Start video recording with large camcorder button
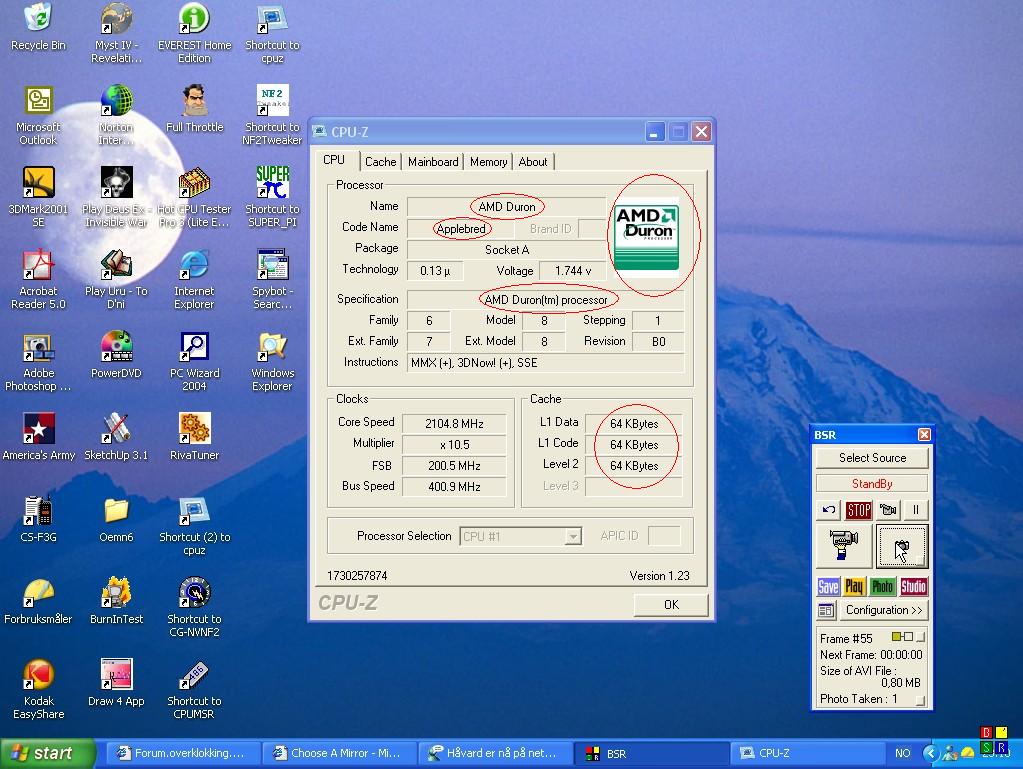Screen dimensions: 1023x769 pos(844,546)
